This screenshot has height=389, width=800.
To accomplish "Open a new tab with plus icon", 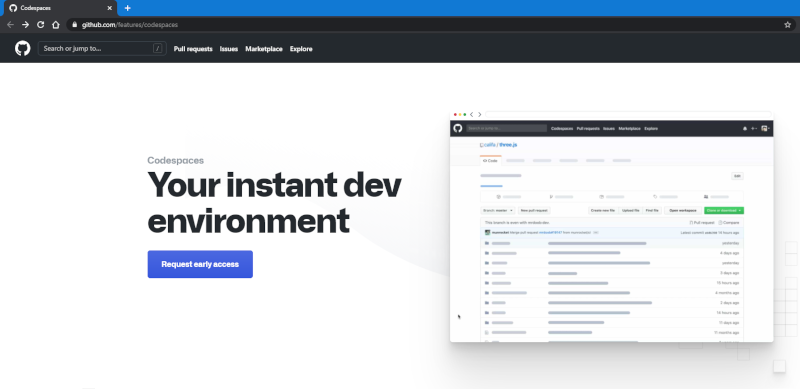I will click(x=128, y=8).
